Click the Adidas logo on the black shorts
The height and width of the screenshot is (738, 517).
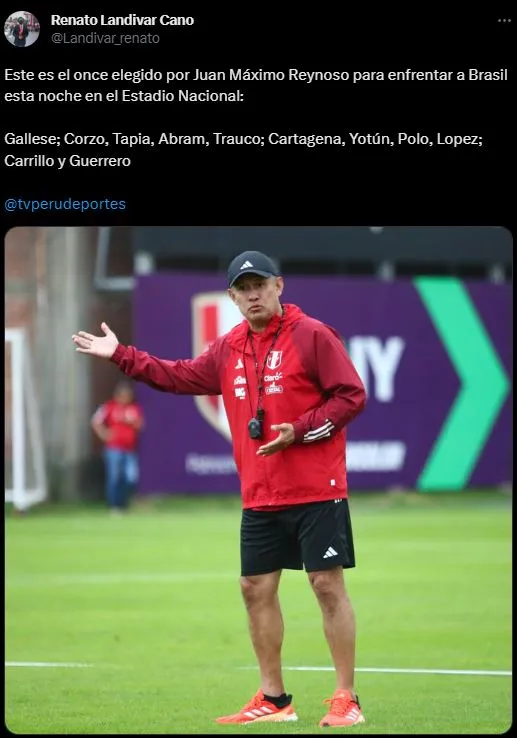[x=330, y=552]
